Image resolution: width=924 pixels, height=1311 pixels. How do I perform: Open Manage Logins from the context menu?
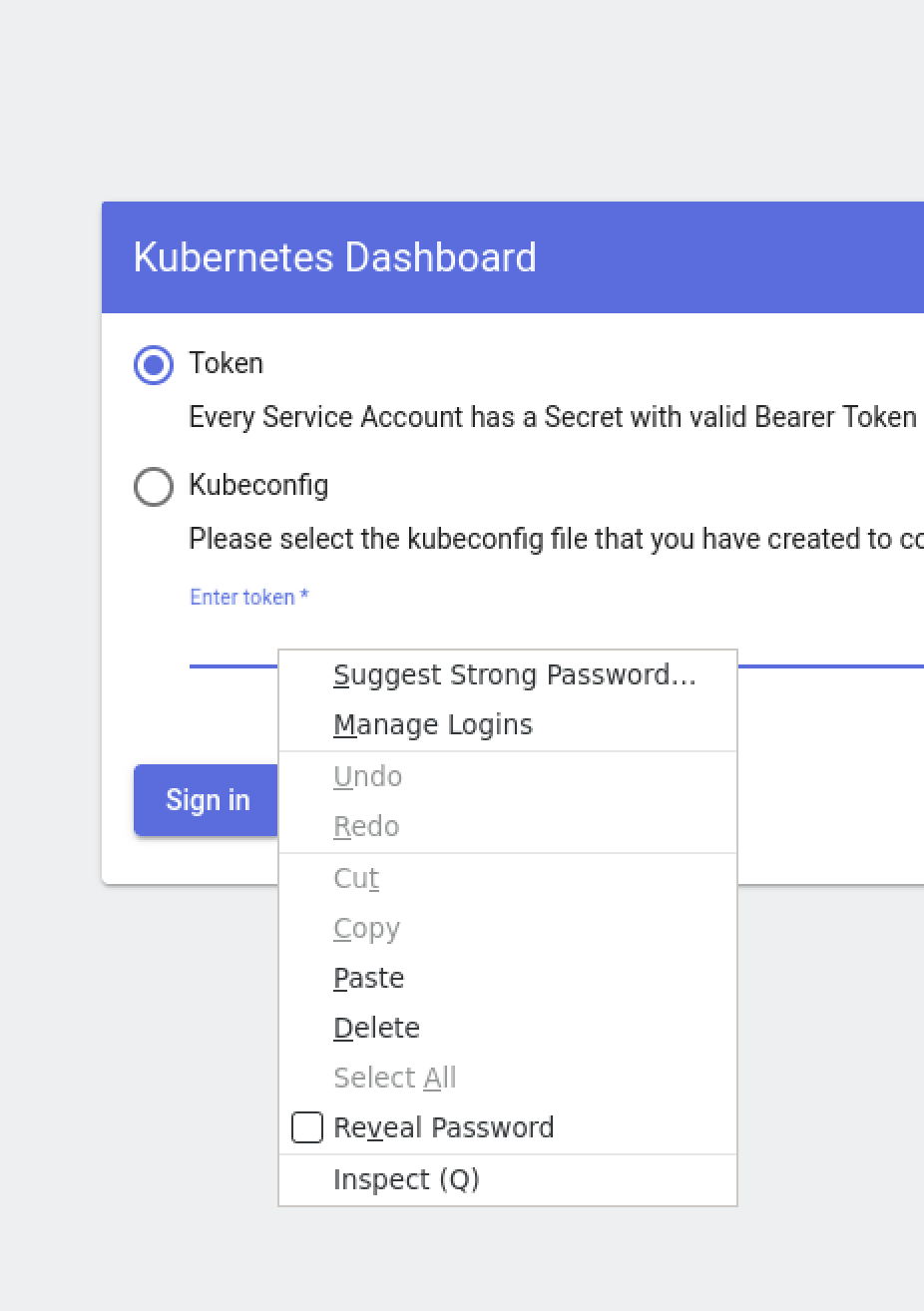433,724
